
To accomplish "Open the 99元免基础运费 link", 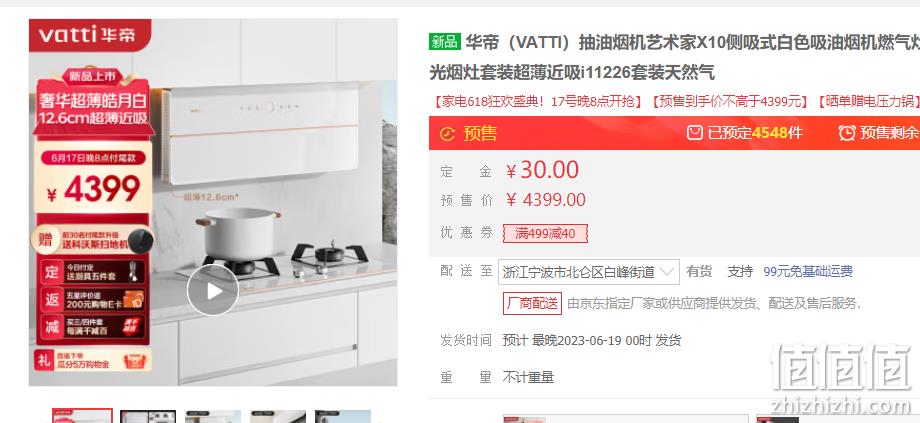I will pyautogui.click(x=808, y=272).
